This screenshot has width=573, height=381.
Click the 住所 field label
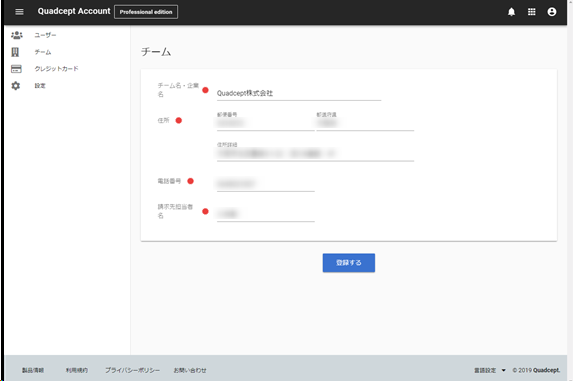[x=163, y=120]
